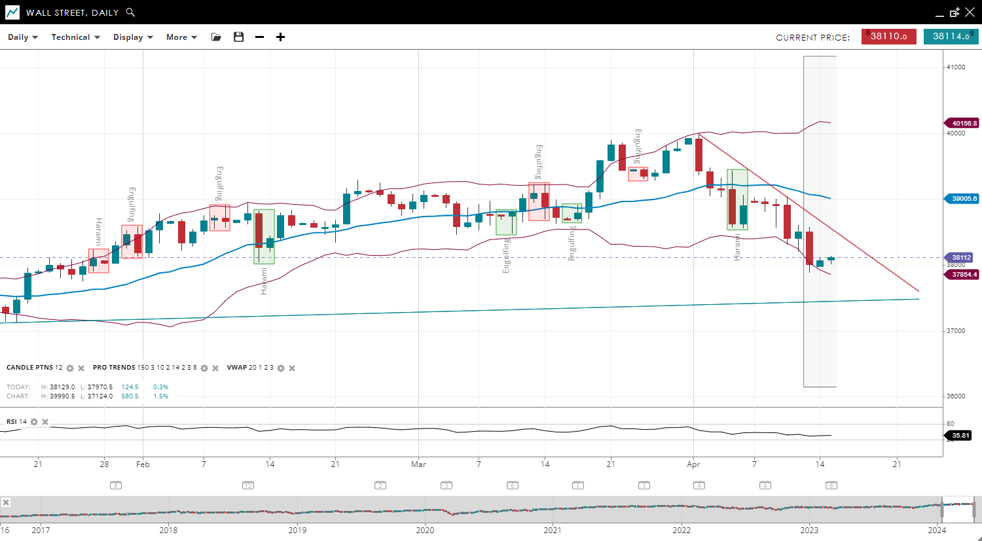Pop out the chart window
This screenshot has width=982, height=541.
[x=953, y=13]
